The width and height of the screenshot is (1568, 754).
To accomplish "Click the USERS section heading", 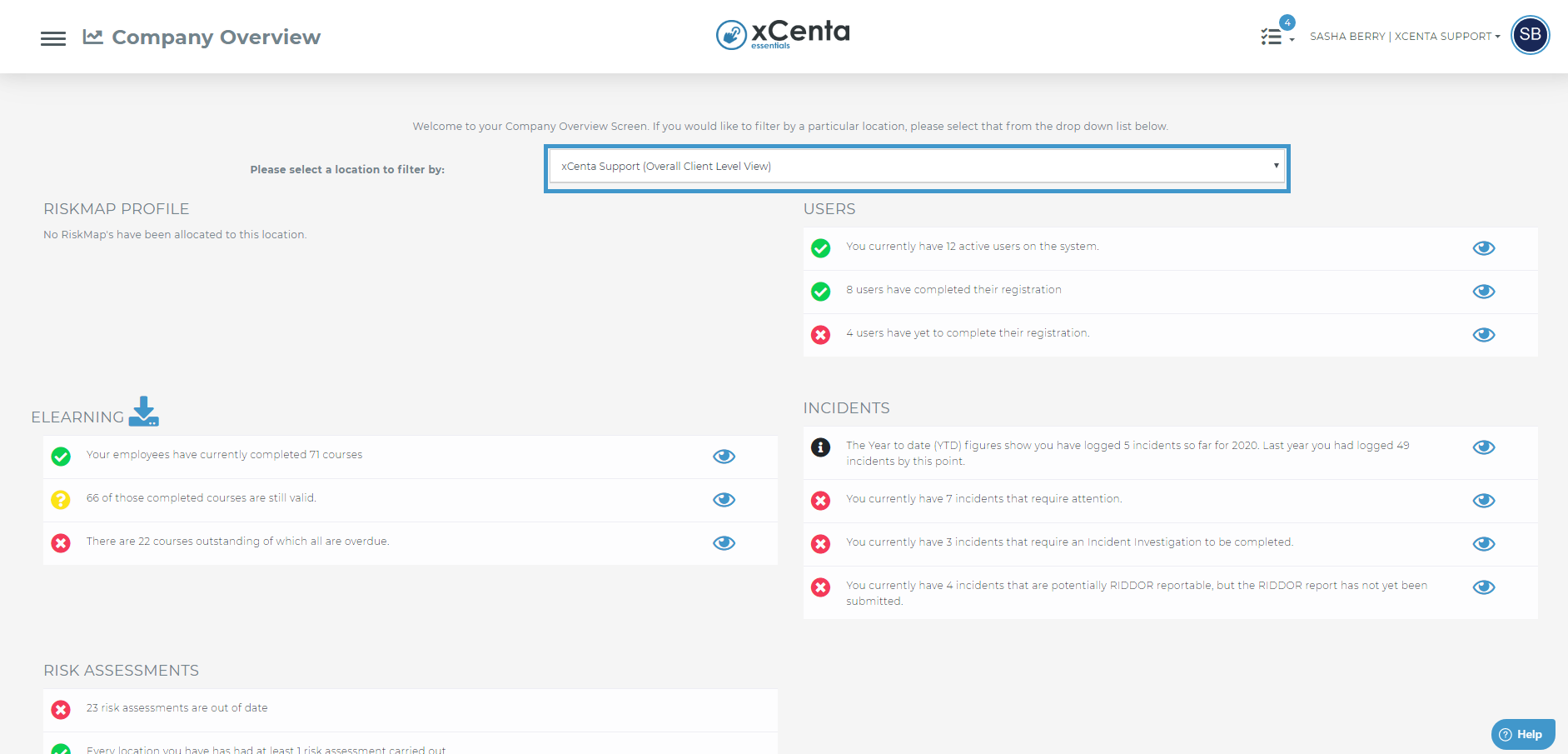I will click(x=829, y=209).
